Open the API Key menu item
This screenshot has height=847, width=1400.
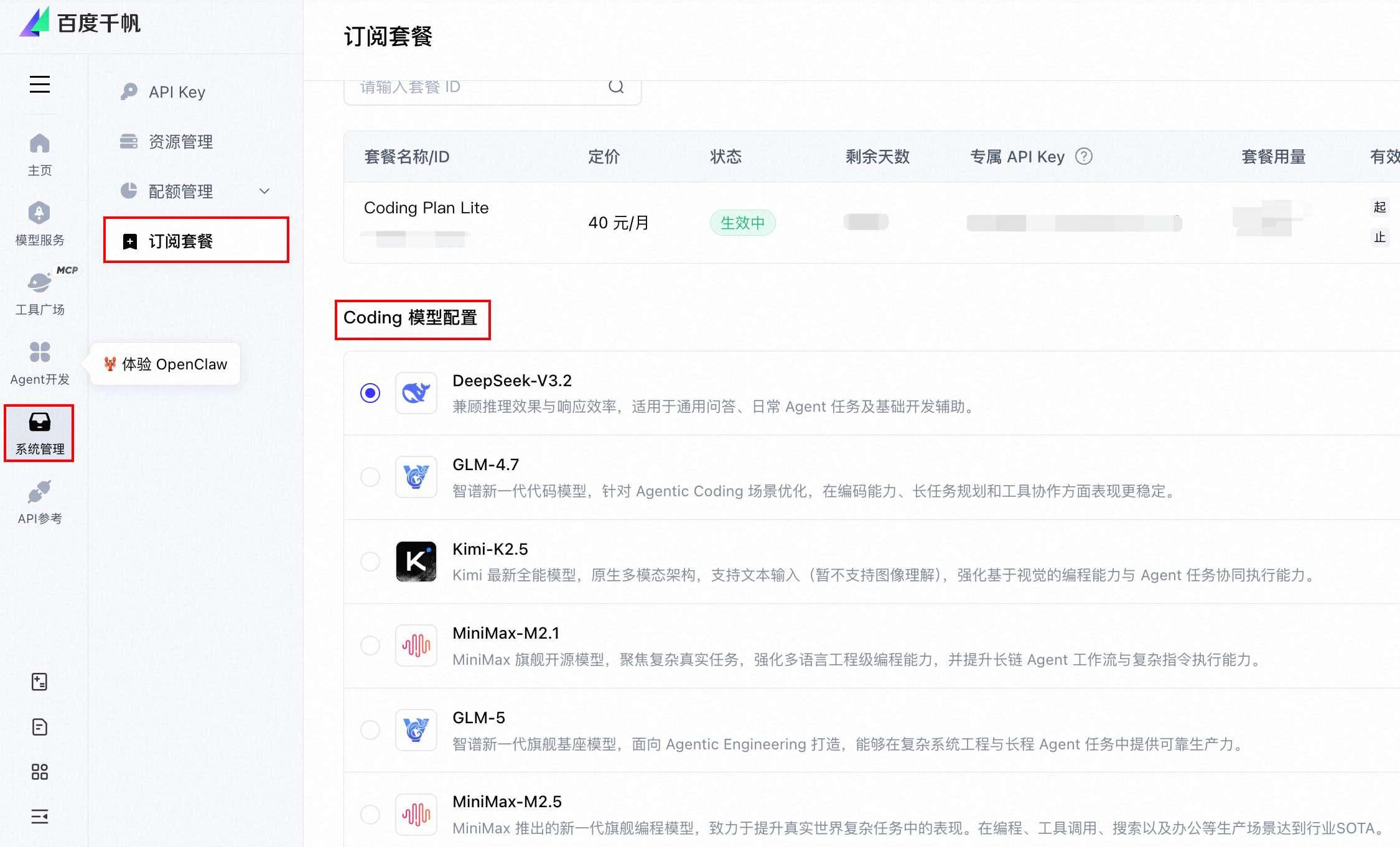tap(177, 92)
